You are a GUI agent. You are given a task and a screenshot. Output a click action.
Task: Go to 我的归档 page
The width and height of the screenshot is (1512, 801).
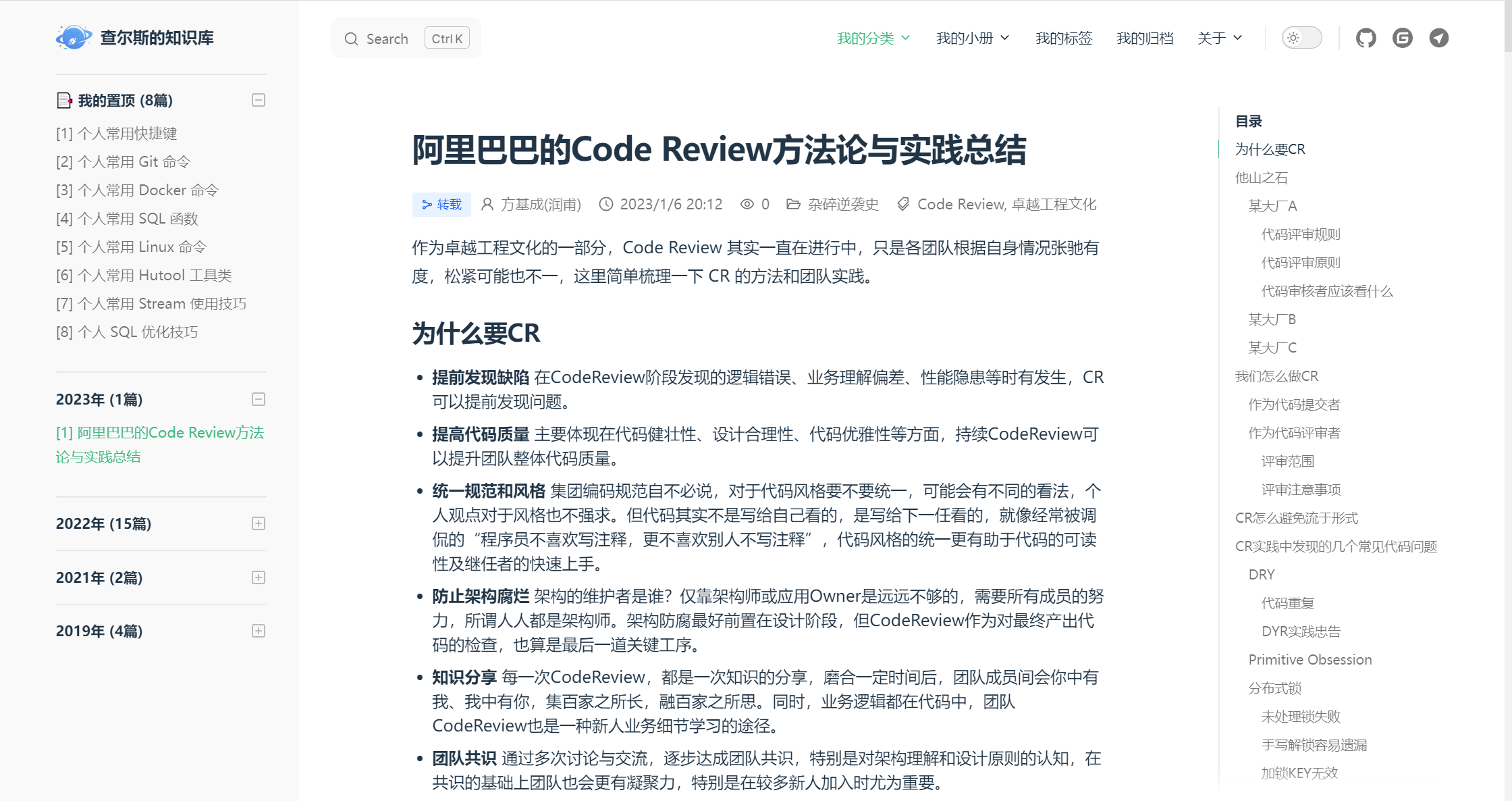coord(1144,38)
